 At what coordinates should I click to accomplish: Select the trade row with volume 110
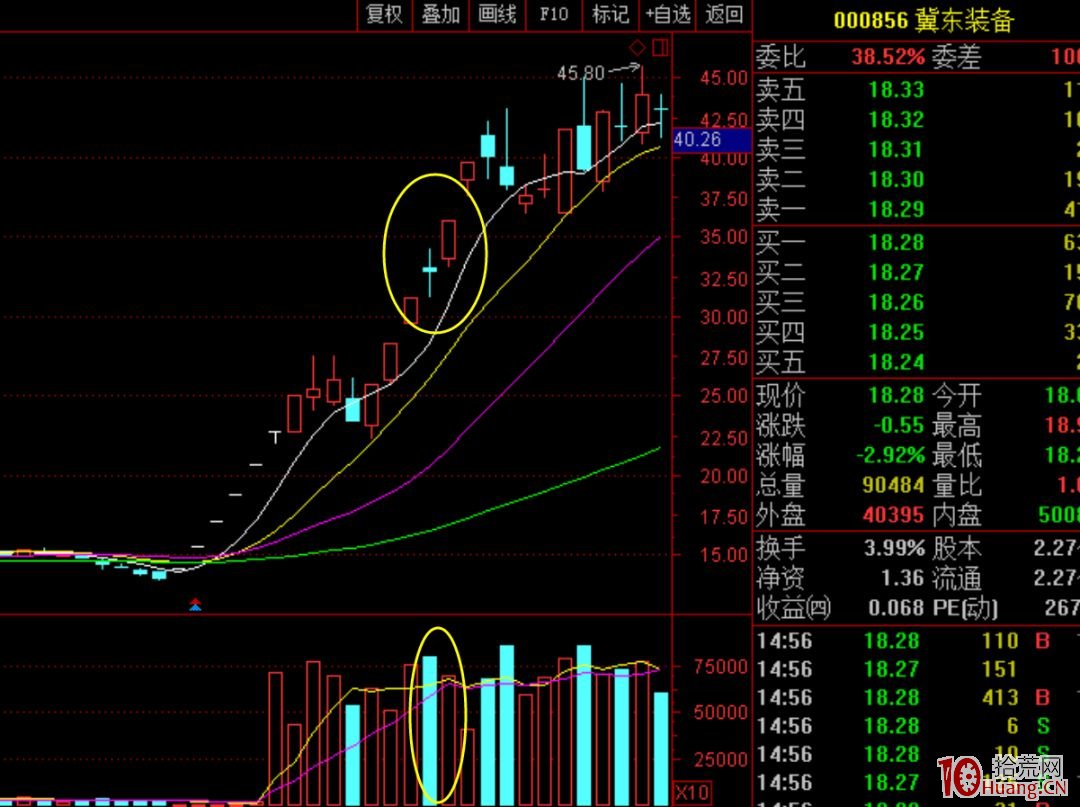point(917,641)
